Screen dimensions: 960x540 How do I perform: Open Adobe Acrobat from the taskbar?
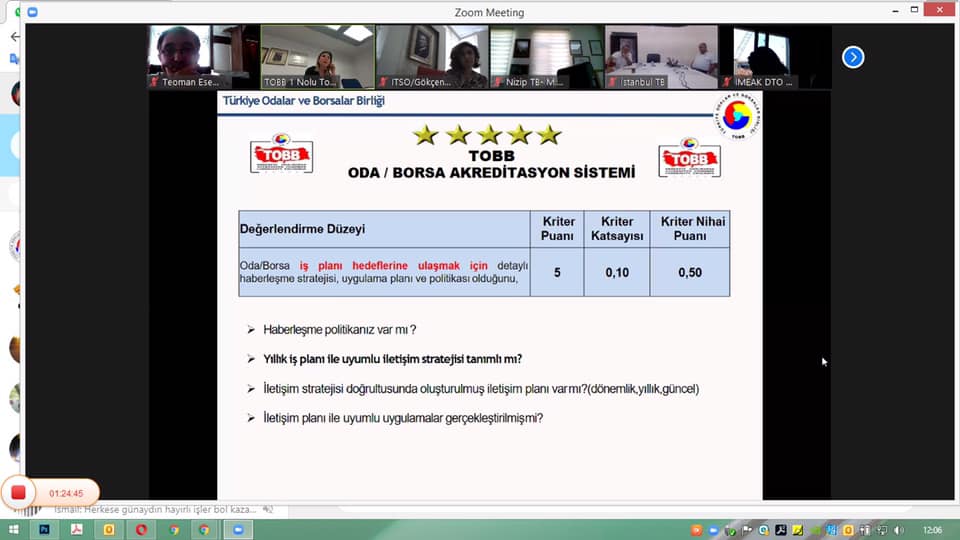(x=77, y=529)
